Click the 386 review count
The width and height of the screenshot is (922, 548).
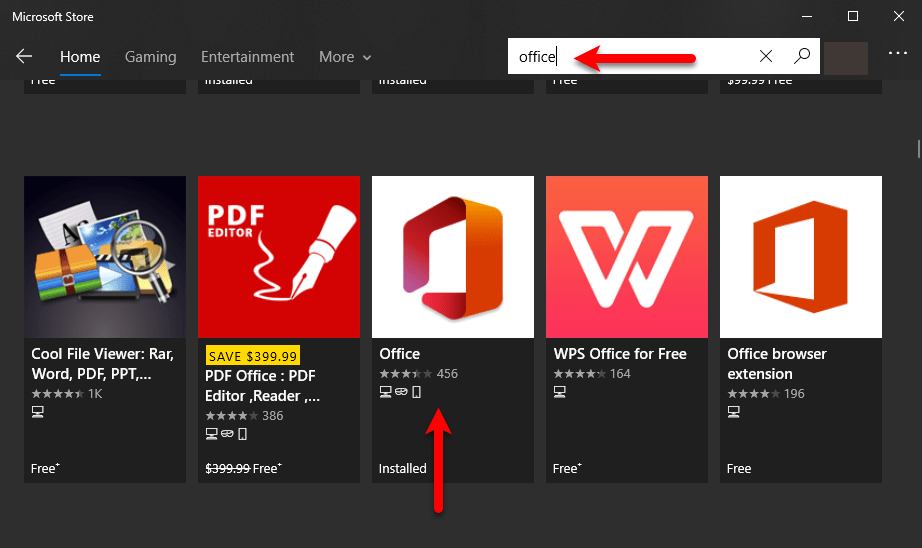pyautogui.click(x=273, y=416)
